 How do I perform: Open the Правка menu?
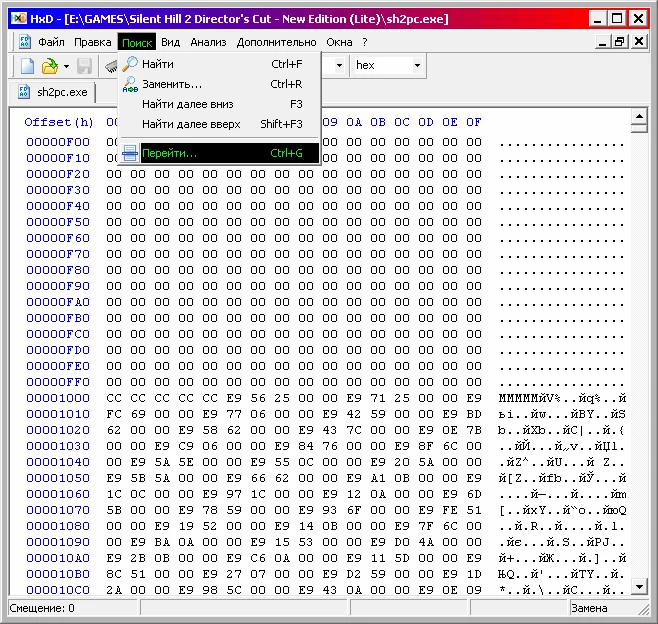tap(93, 42)
